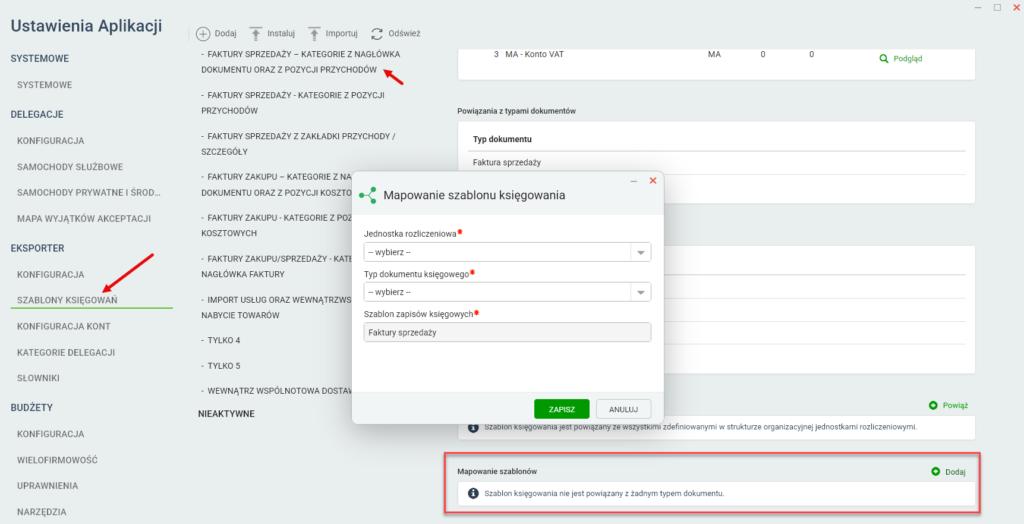Click Dodaj link in Mapowanie szablonów section
Viewport: 1024px width, 524px height.
pyautogui.click(x=955, y=472)
